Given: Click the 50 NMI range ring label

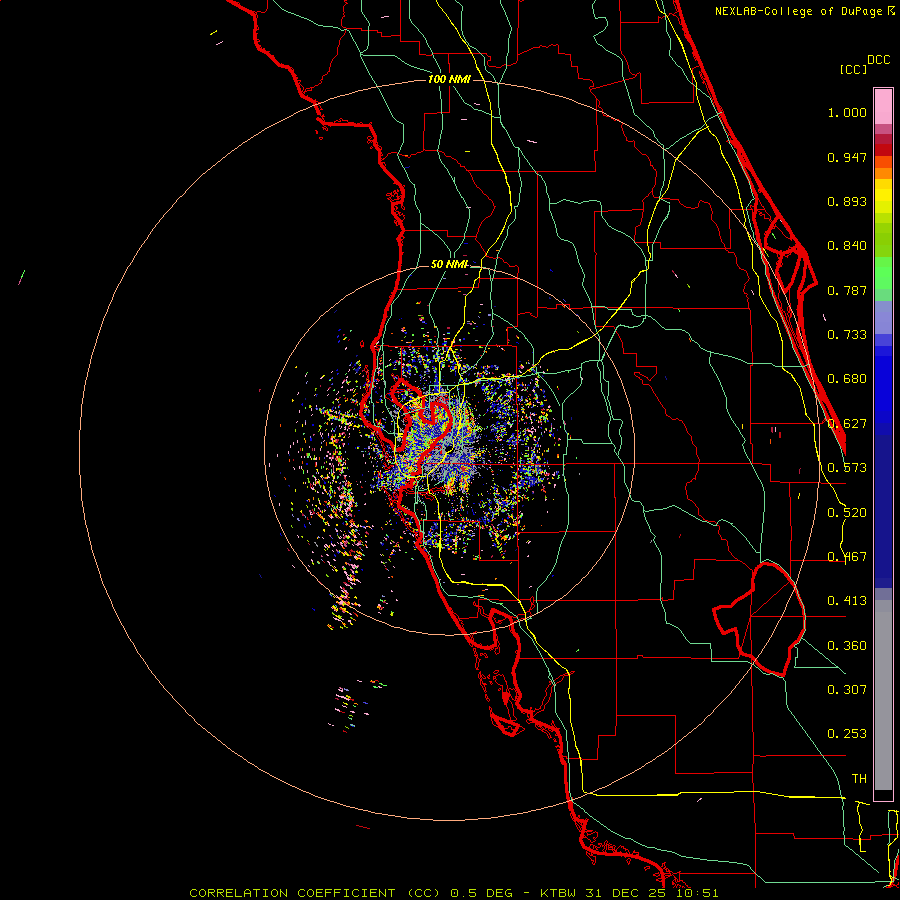Looking at the screenshot, I should (x=449, y=264).
